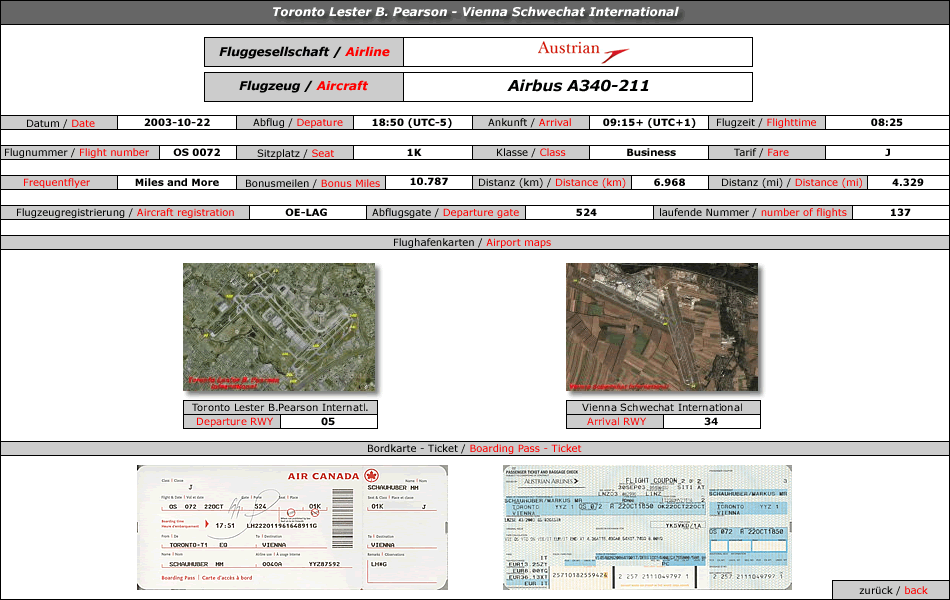Click the page title Toronto - Vienna banner
The width and height of the screenshot is (950, 600).
point(475,12)
